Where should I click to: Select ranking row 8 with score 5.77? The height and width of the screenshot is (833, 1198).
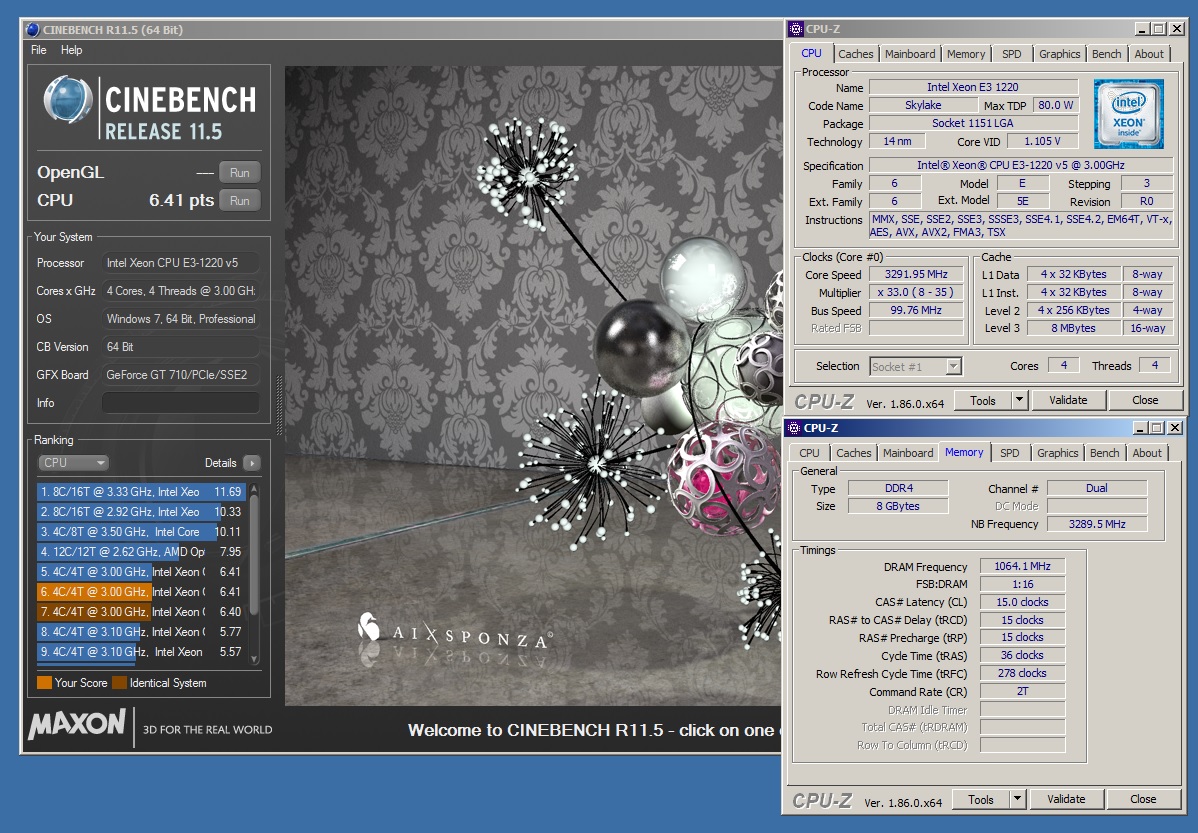click(141, 632)
